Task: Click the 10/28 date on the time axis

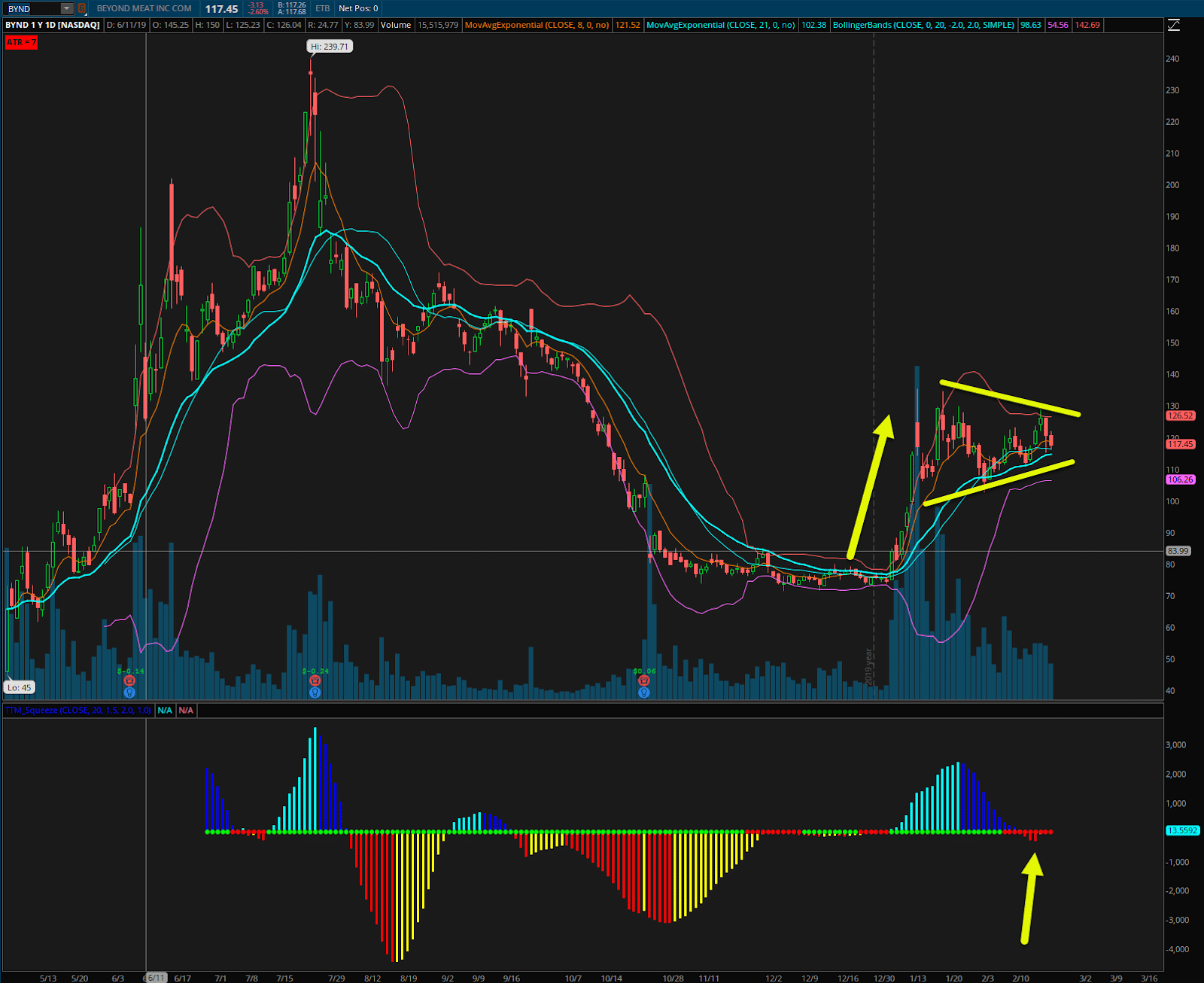Action: point(673,978)
